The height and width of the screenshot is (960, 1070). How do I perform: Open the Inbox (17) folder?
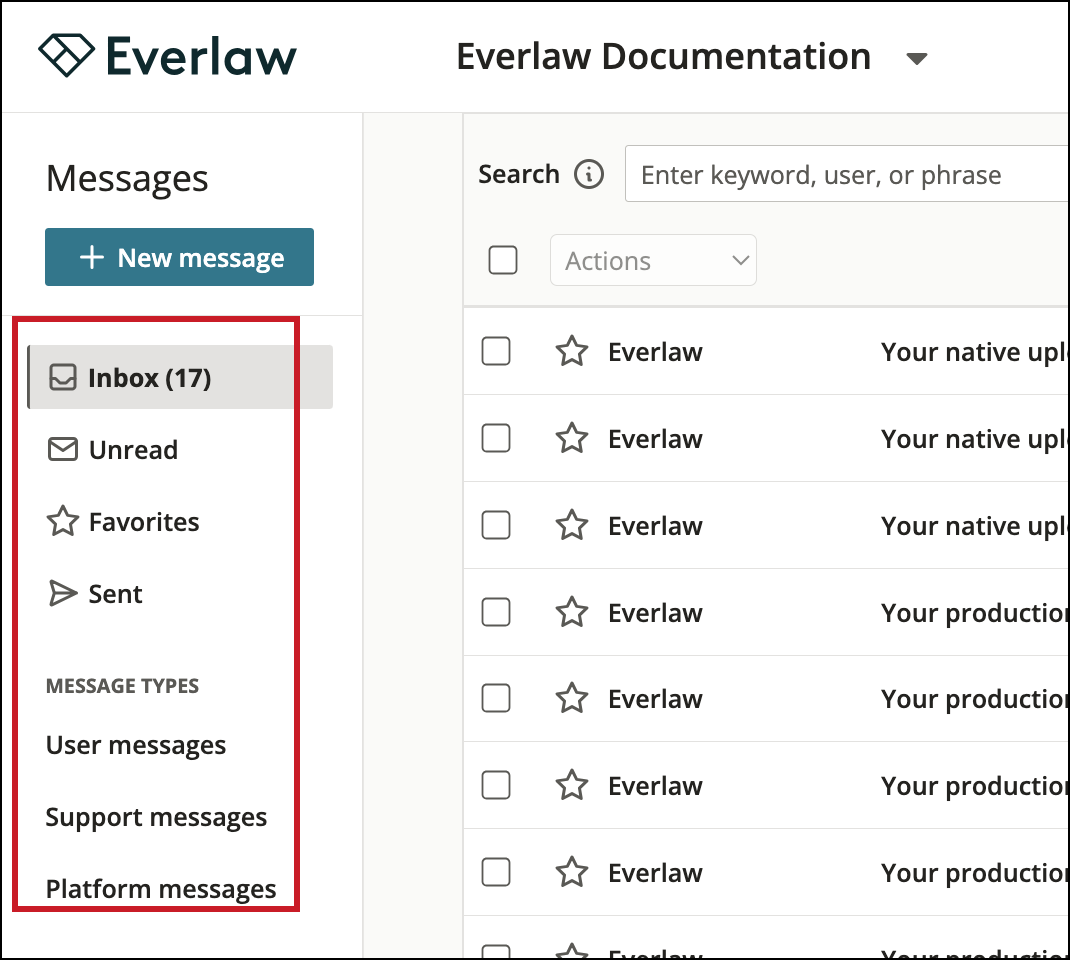point(180,377)
